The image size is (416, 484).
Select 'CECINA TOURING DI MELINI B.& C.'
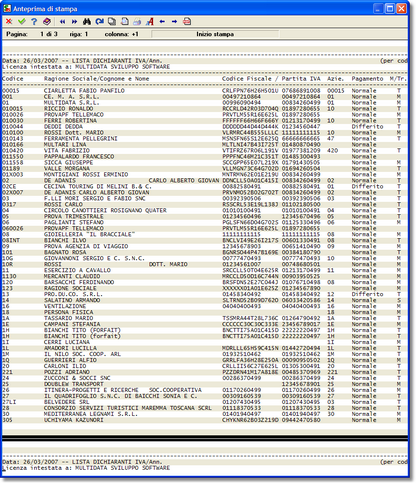(205, 187)
